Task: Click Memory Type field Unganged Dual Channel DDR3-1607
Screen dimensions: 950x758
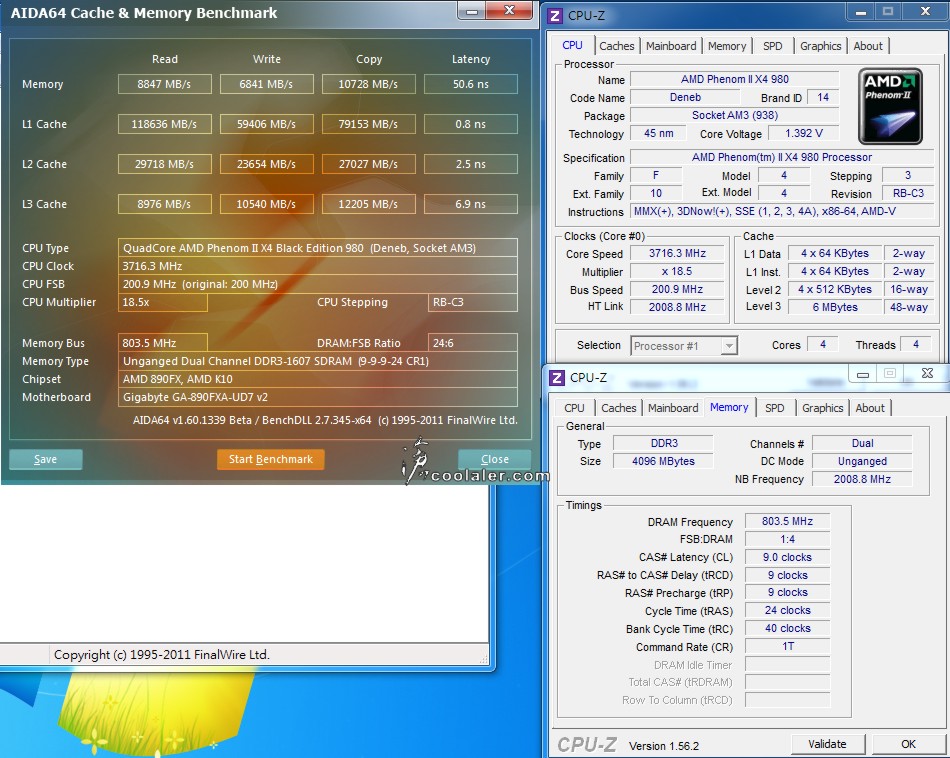Action: (x=317, y=361)
